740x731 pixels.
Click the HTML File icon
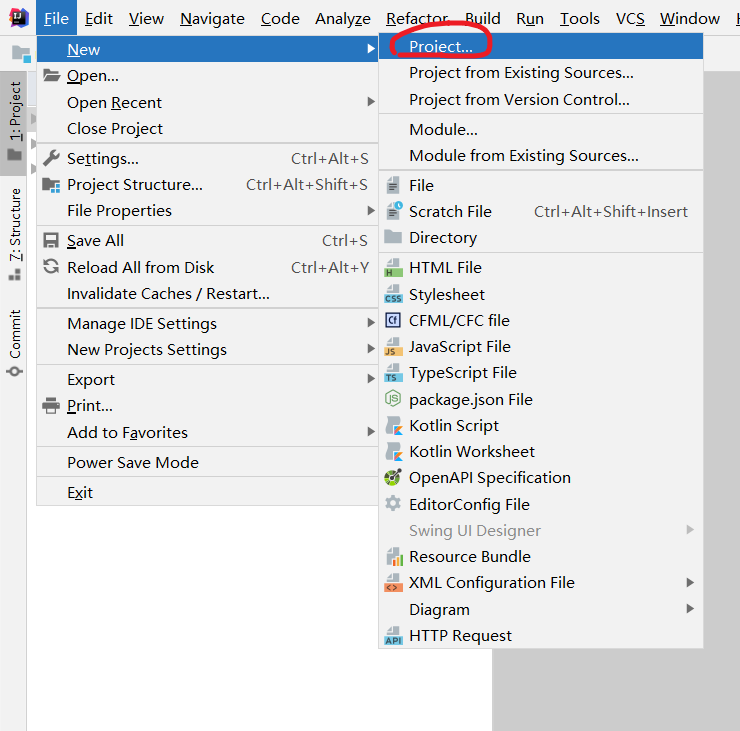(x=393, y=268)
